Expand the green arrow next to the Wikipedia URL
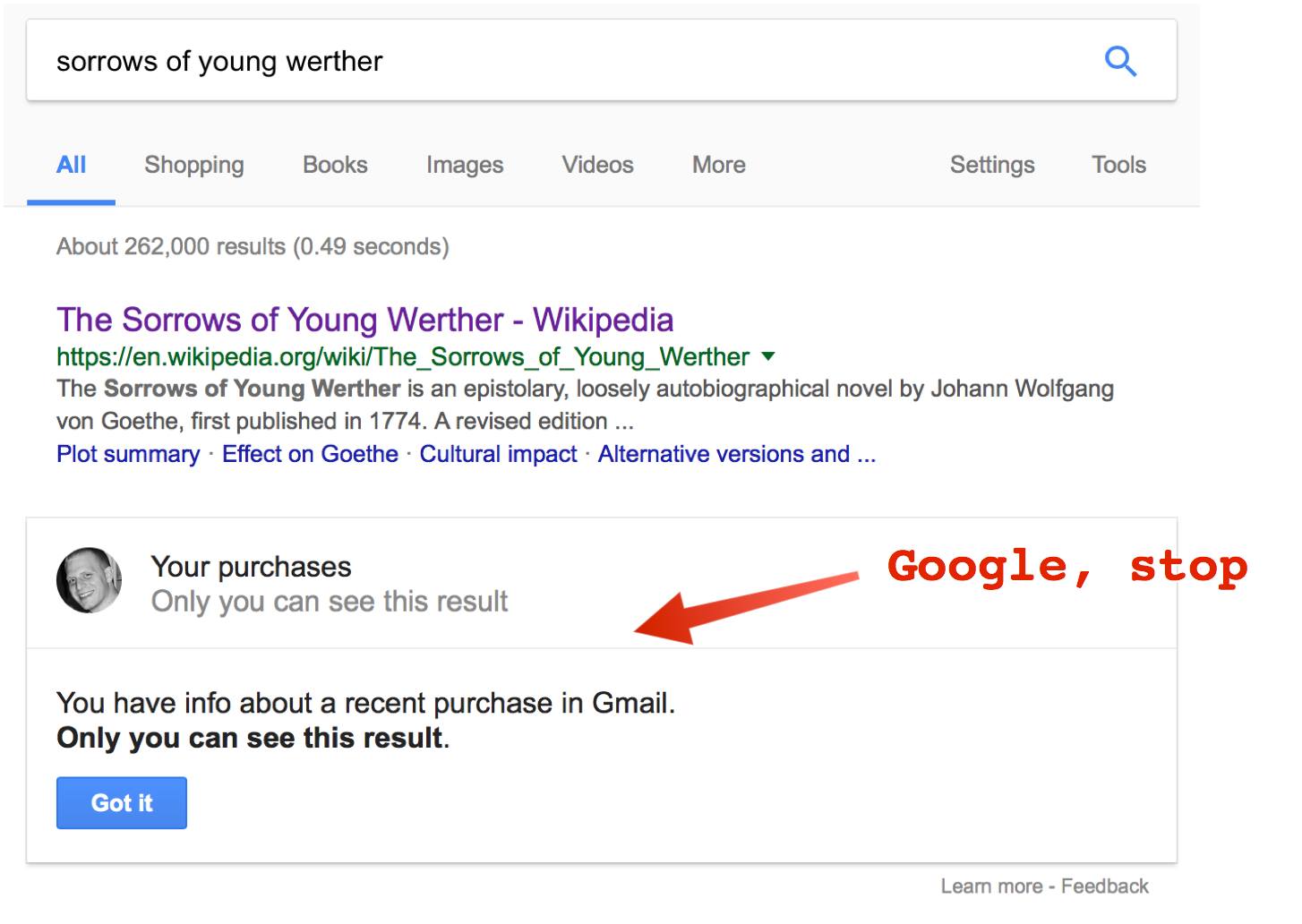The width and height of the screenshot is (1302, 924). click(x=767, y=356)
